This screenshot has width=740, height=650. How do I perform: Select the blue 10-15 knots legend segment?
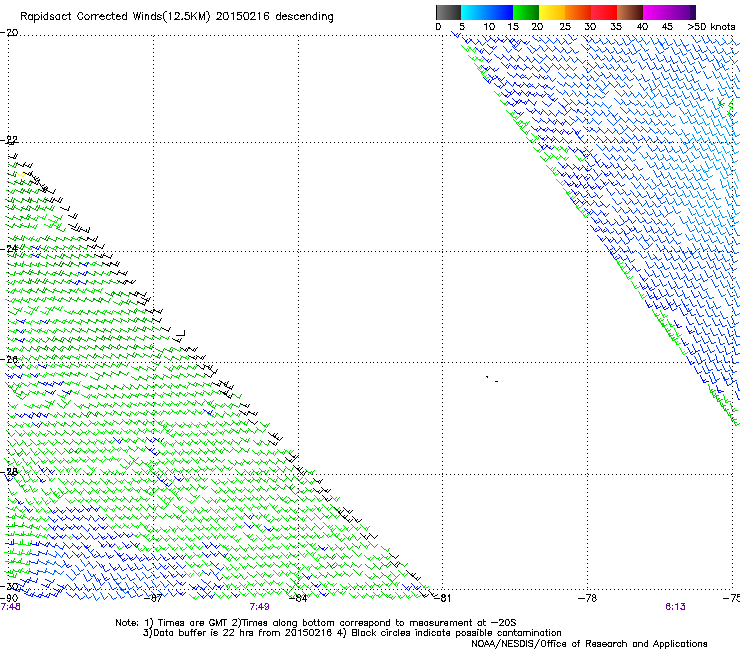click(500, 12)
